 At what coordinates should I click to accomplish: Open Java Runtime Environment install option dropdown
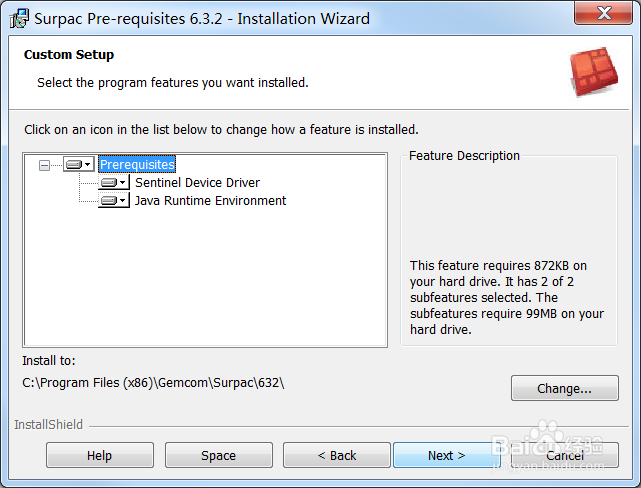(114, 201)
